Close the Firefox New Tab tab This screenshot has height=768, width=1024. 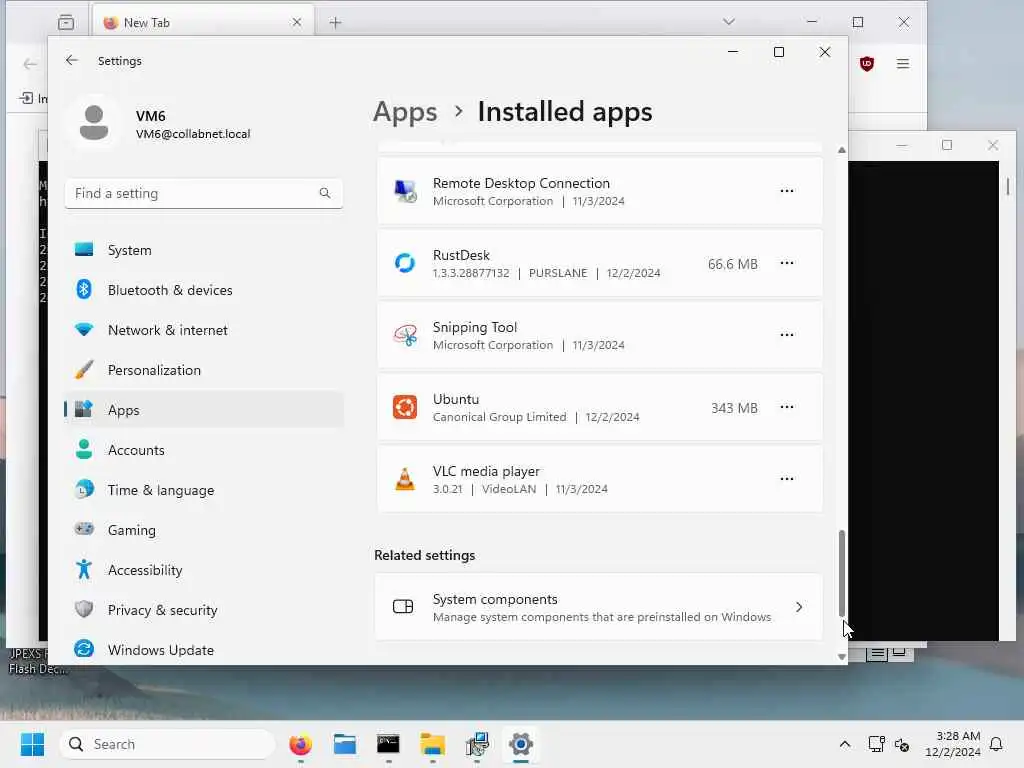[x=296, y=22]
